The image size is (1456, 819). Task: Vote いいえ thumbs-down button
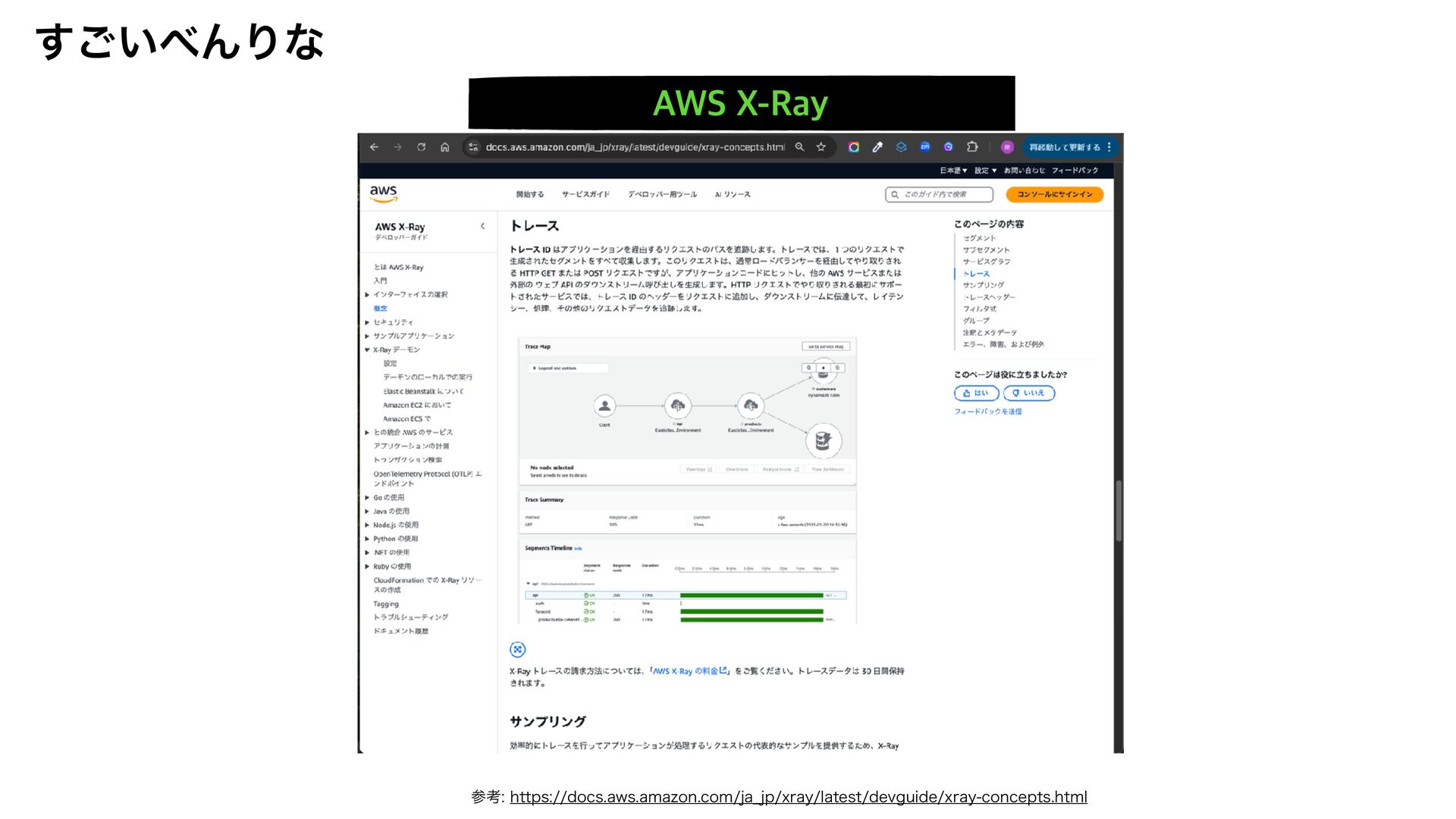1028,393
